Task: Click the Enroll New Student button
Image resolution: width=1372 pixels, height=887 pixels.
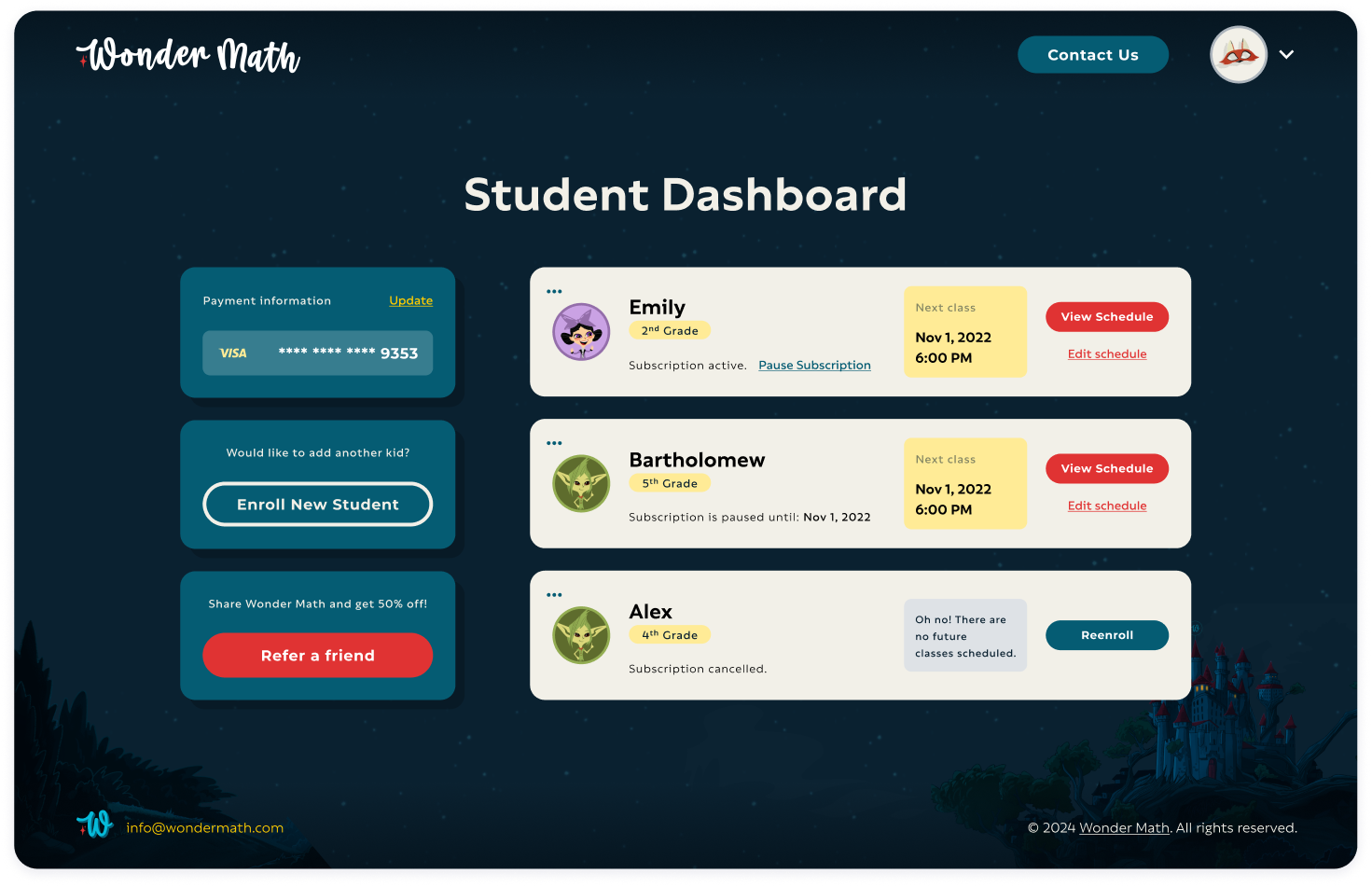Action: pos(317,505)
